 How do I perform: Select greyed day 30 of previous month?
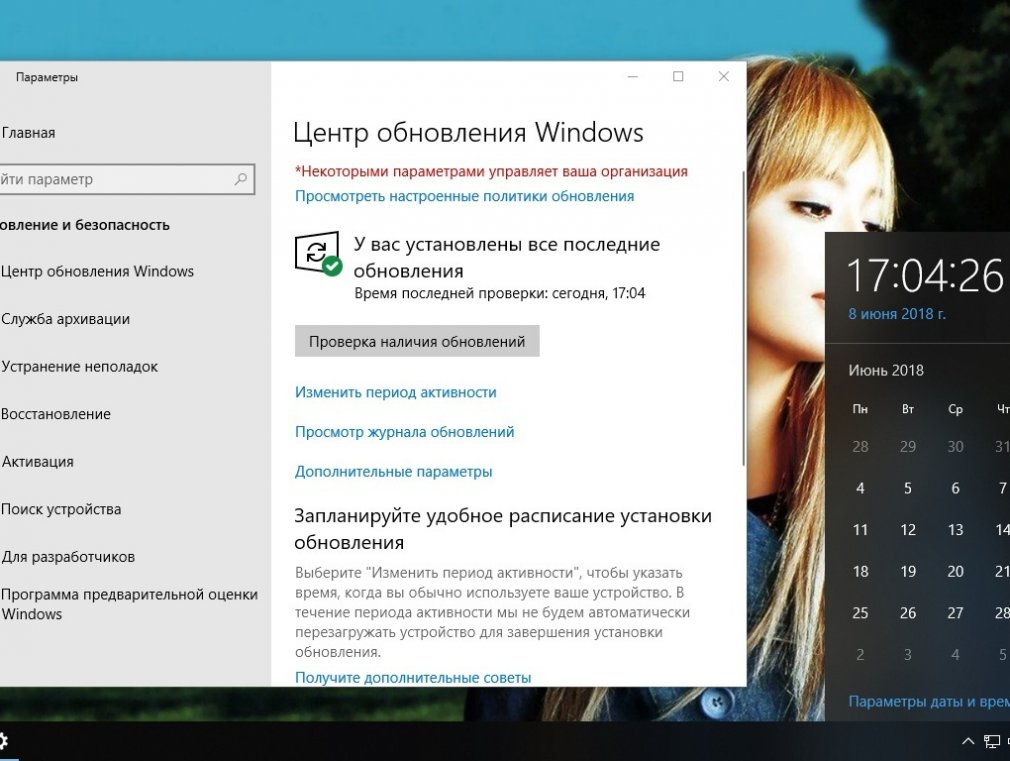(955, 447)
